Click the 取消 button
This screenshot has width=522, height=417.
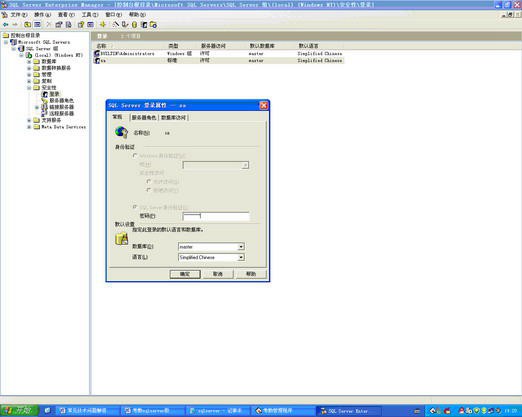pyautogui.click(x=218, y=274)
